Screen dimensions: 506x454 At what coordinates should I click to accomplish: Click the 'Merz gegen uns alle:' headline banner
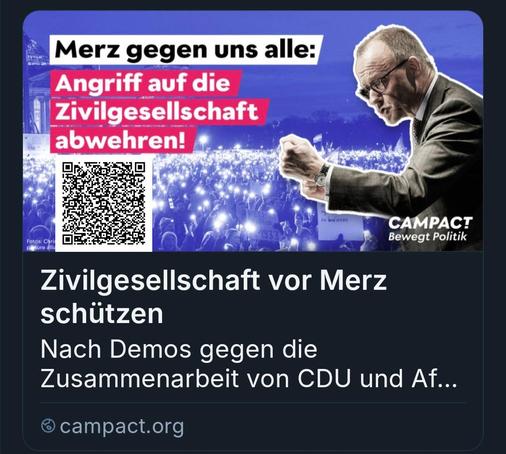[x=186, y=50]
